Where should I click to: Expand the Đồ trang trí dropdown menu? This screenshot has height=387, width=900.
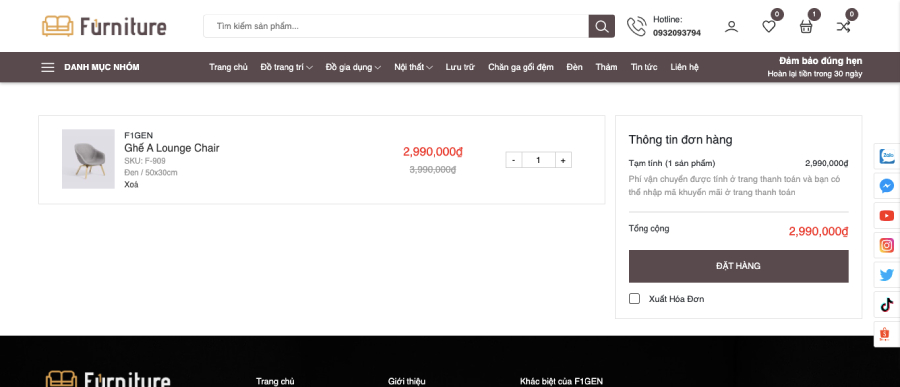coord(286,67)
